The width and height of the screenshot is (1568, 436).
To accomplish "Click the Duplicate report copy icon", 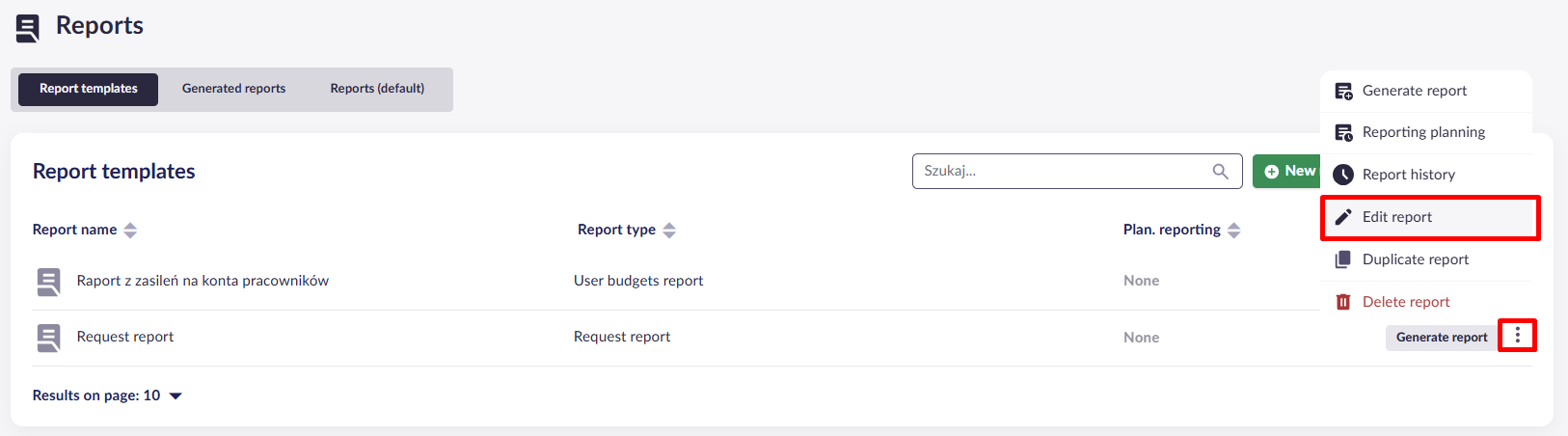I will [1343, 259].
